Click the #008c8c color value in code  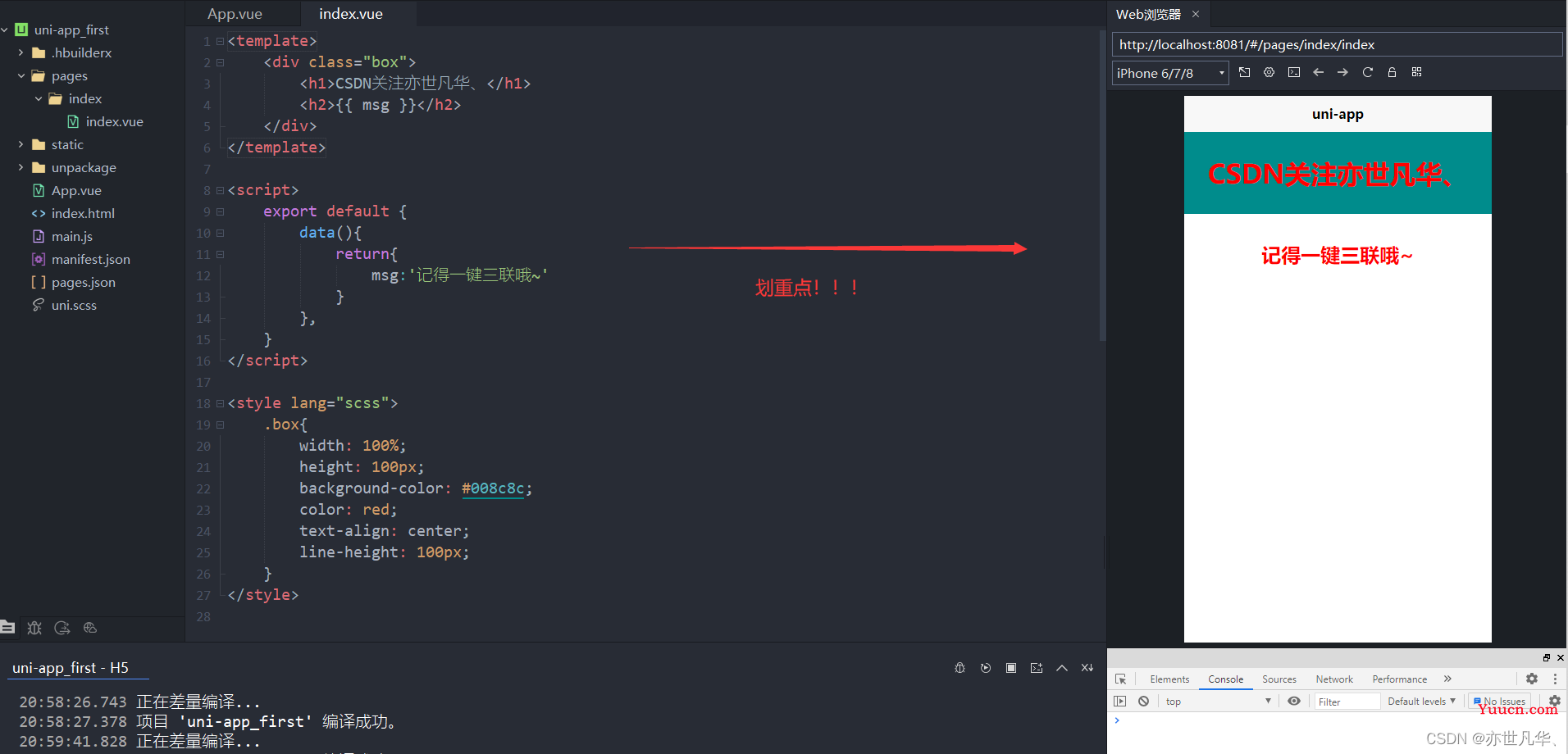coord(493,488)
